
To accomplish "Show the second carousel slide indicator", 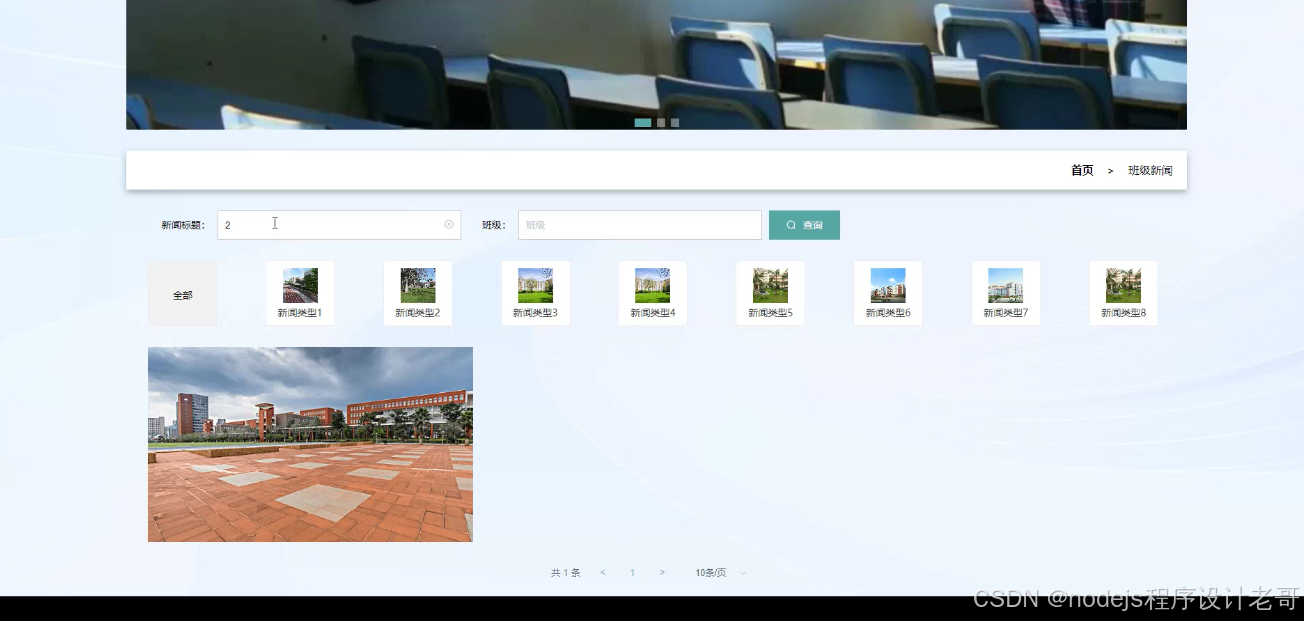I will pos(661,123).
